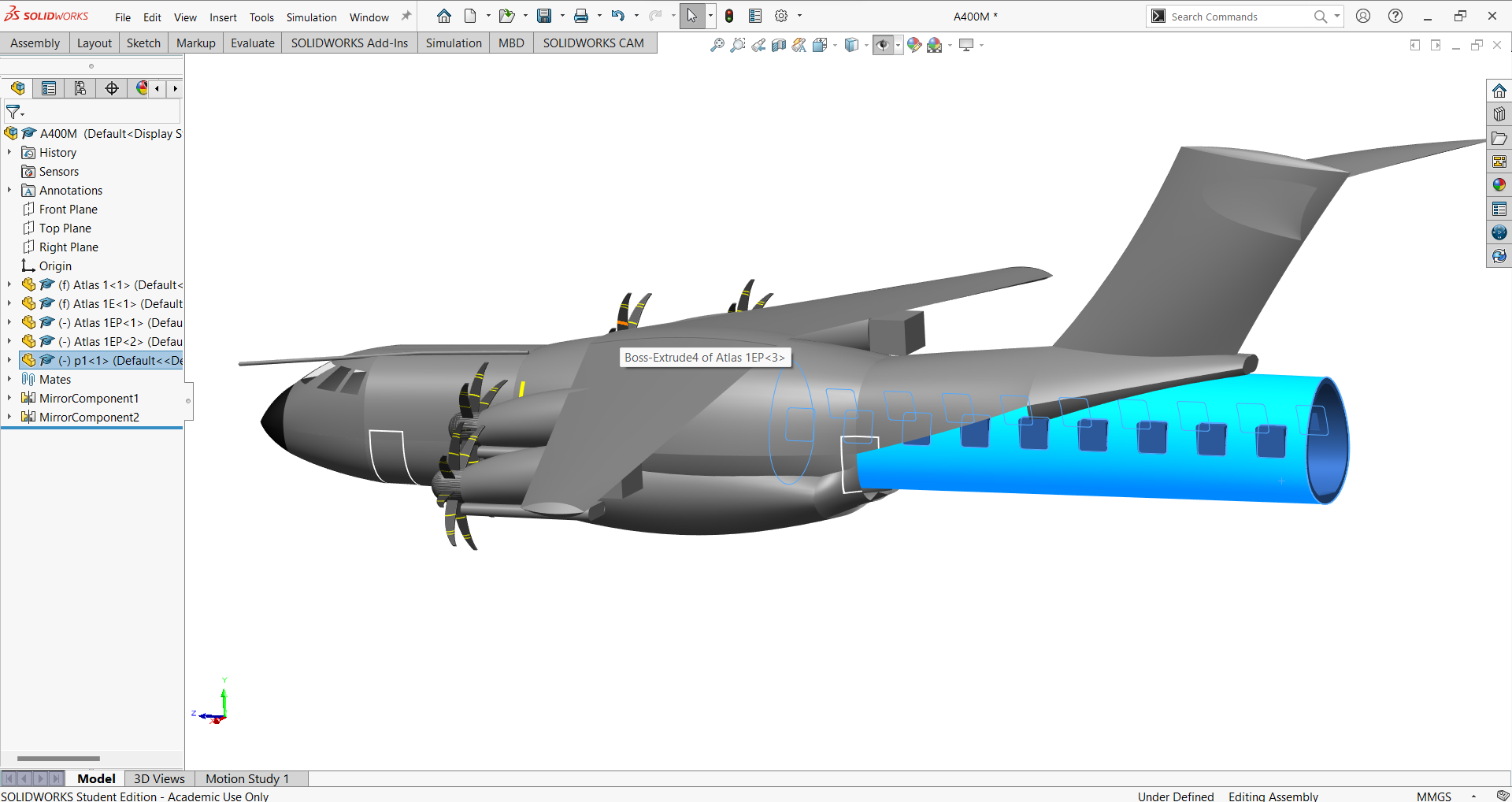Image resolution: width=1512 pixels, height=802 pixels.
Task: Click the Print icon
Action: tap(581, 16)
